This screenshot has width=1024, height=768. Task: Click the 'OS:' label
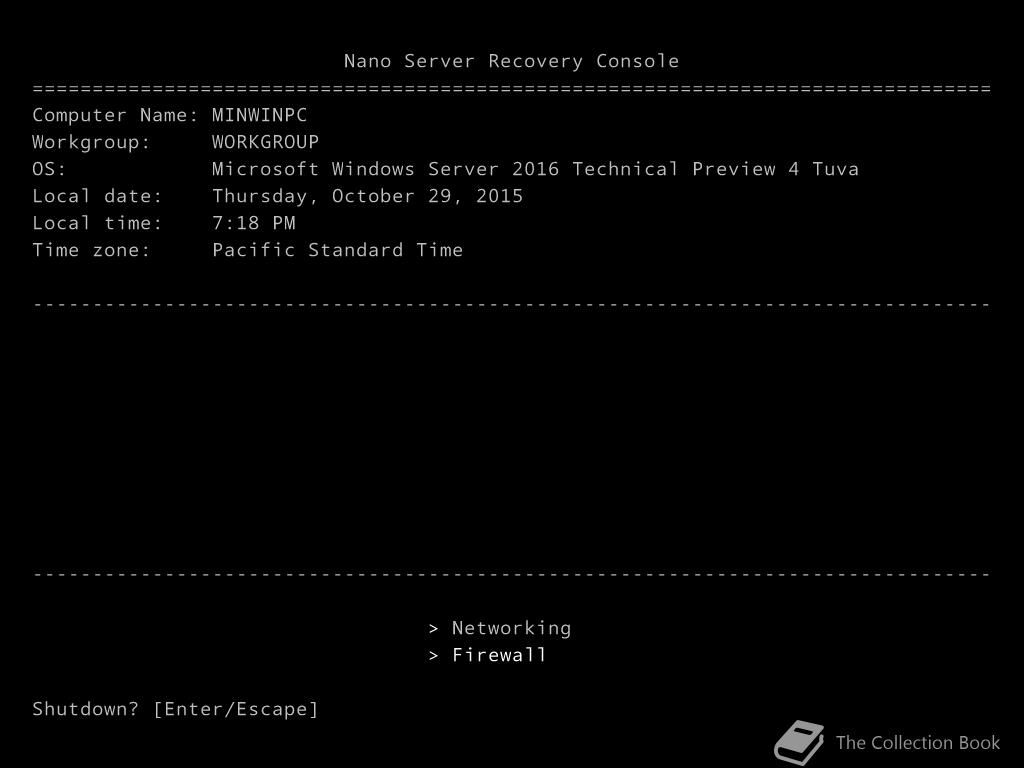pos(49,169)
